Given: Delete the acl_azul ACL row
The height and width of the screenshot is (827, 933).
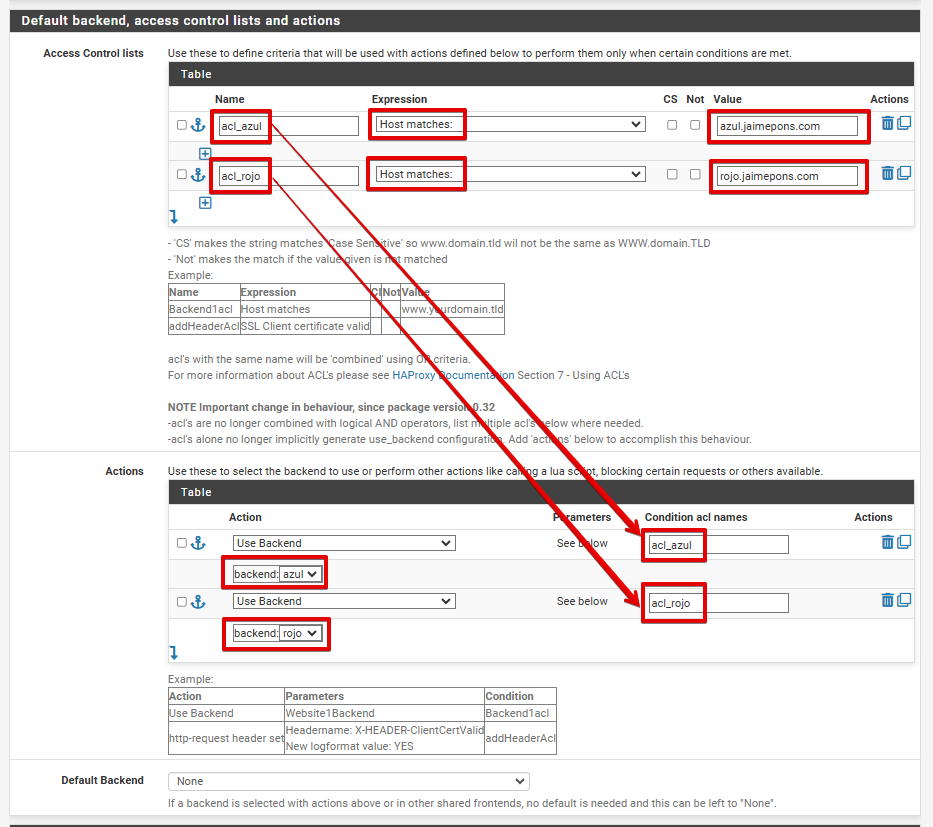Looking at the screenshot, I should point(887,124).
